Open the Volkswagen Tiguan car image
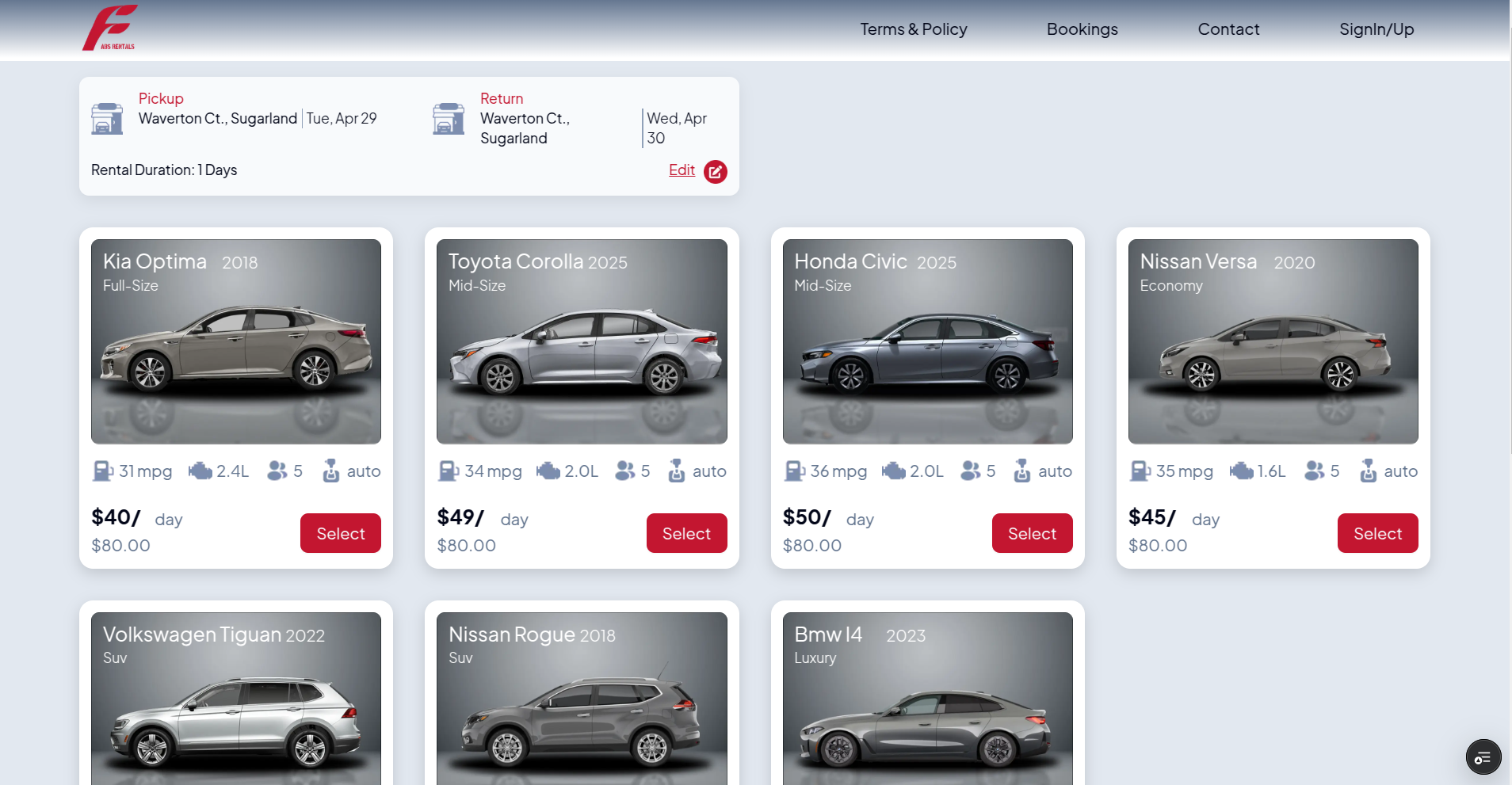 click(x=236, y=699)
